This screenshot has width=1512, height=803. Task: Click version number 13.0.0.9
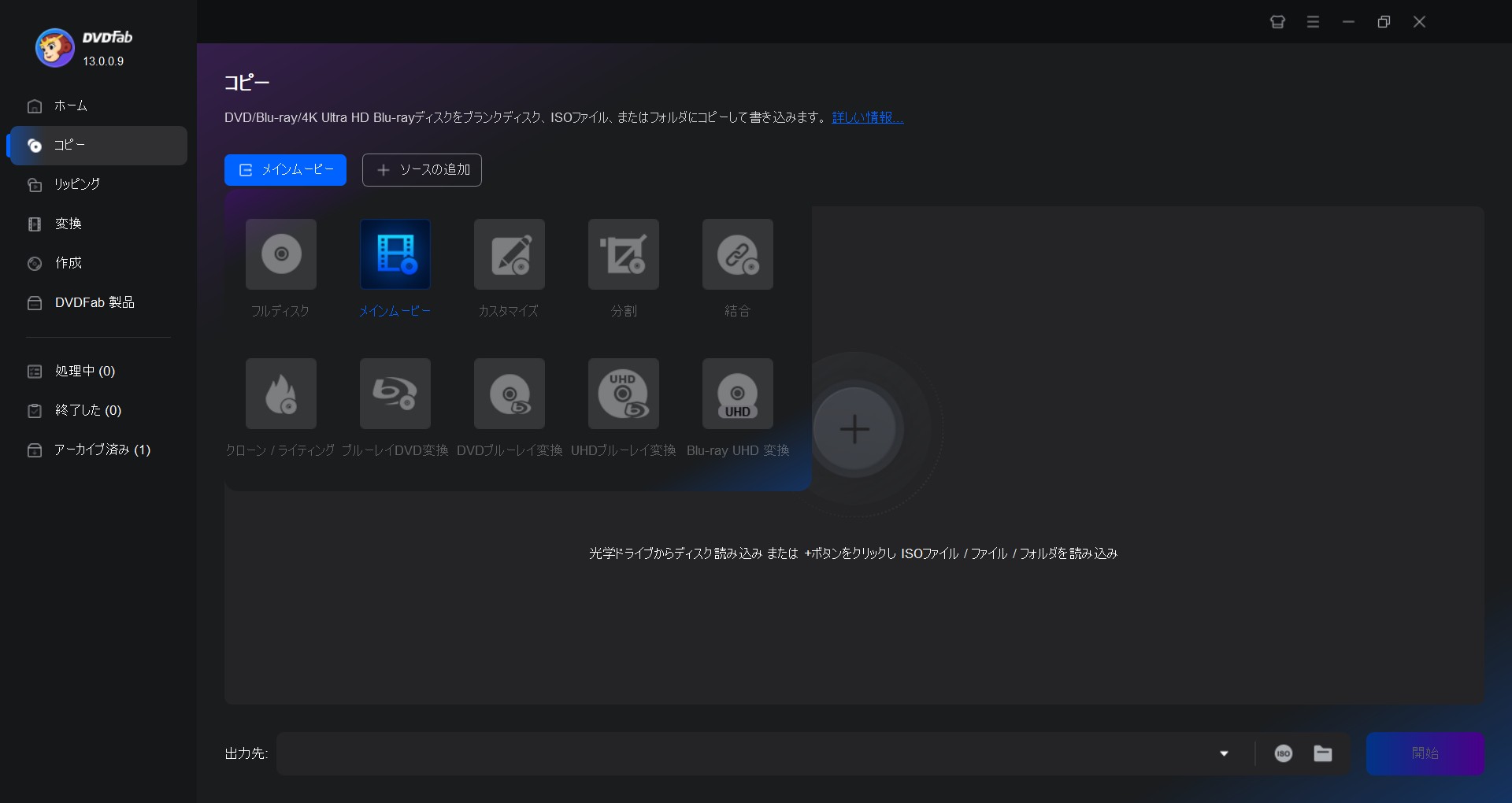[103, 61]
